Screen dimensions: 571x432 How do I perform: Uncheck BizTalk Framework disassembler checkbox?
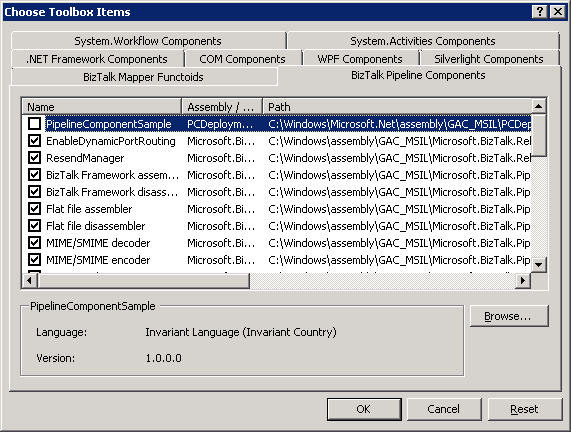point(35,192)
